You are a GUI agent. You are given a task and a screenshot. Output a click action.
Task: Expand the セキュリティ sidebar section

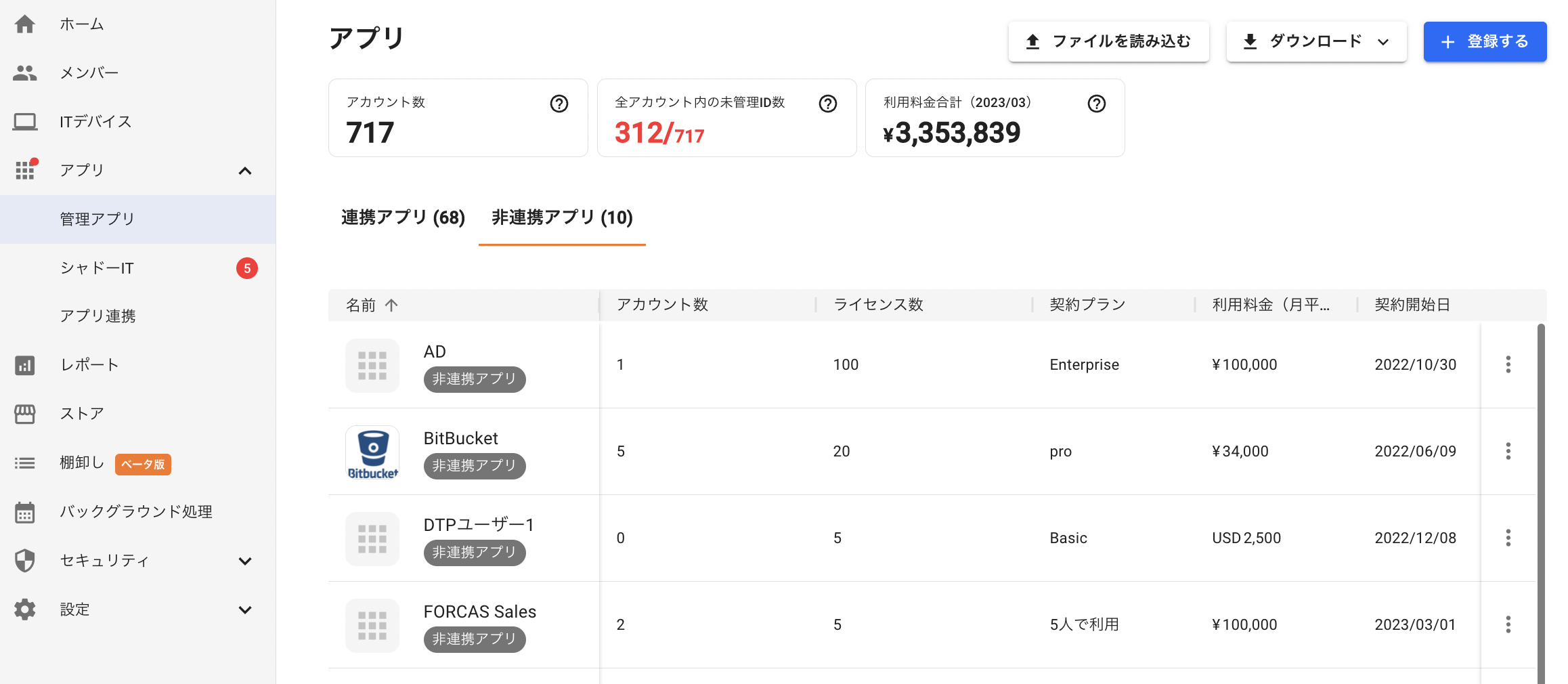coord(245,561)
